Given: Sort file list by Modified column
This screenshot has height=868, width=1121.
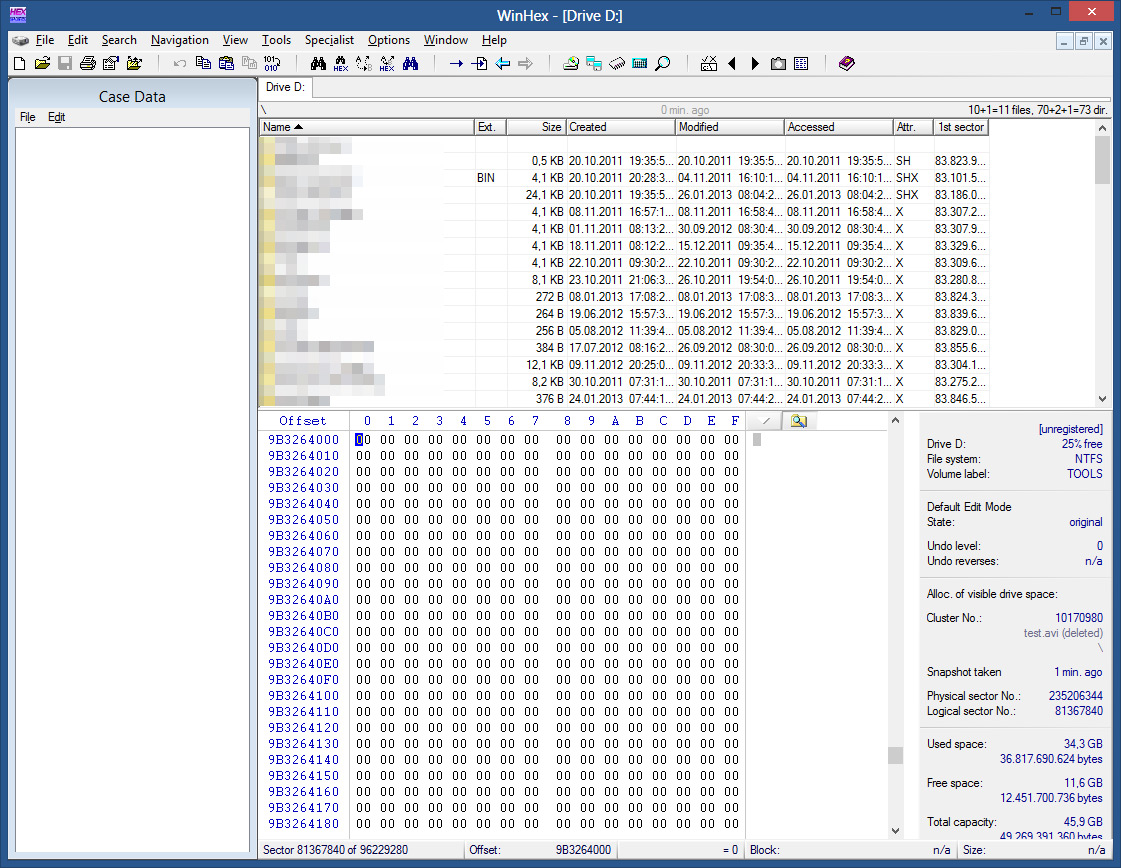Looking at the screenshot, I should pyautogui.click(x=730, y=127).
